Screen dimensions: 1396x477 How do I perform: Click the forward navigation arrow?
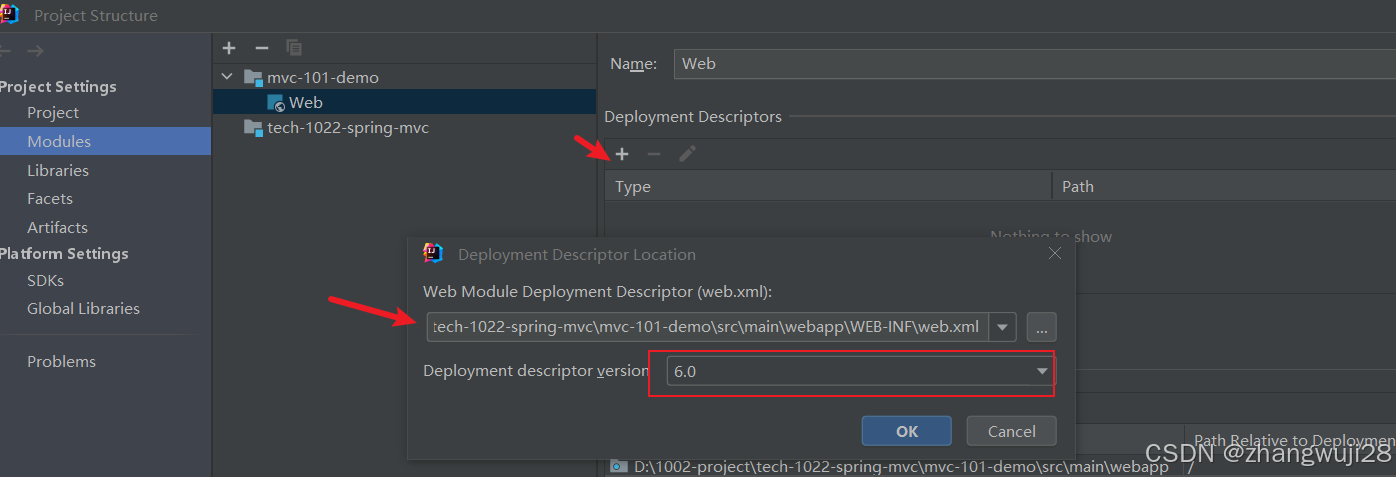pyautogui.click(x=36, y=50)
